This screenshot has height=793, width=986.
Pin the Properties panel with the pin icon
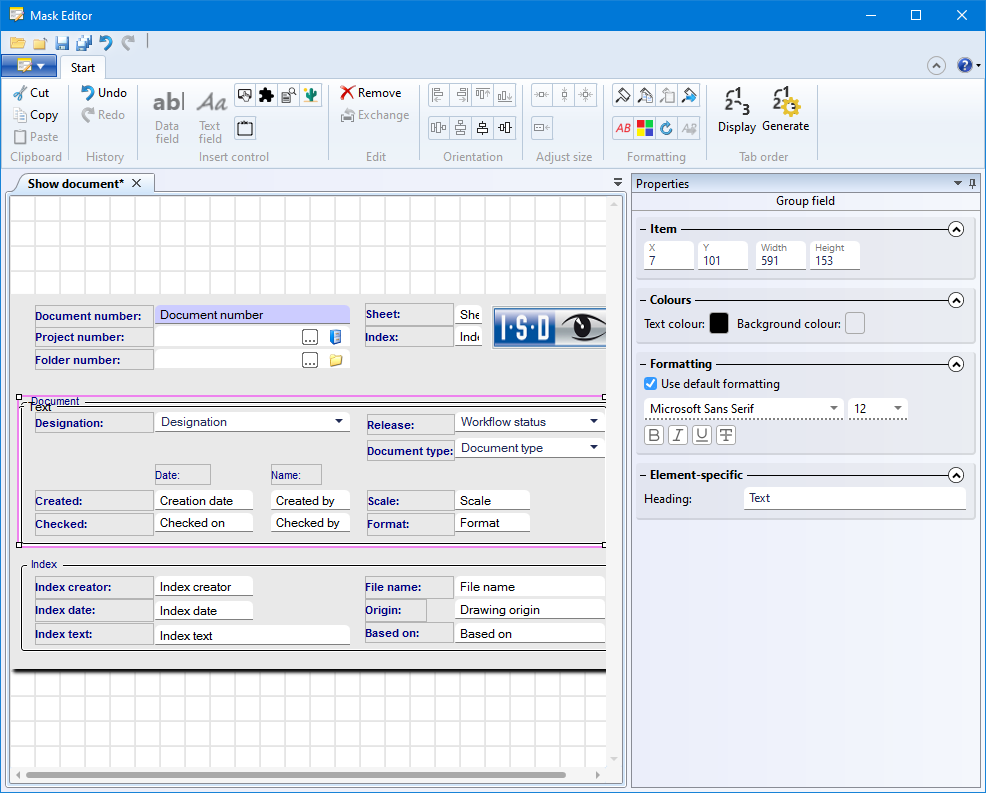(x=972, y=184)
